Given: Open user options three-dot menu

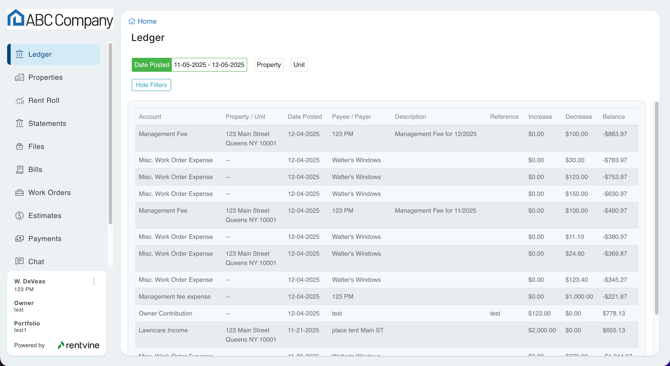Looking at the screenshot, I should point(94,281).
